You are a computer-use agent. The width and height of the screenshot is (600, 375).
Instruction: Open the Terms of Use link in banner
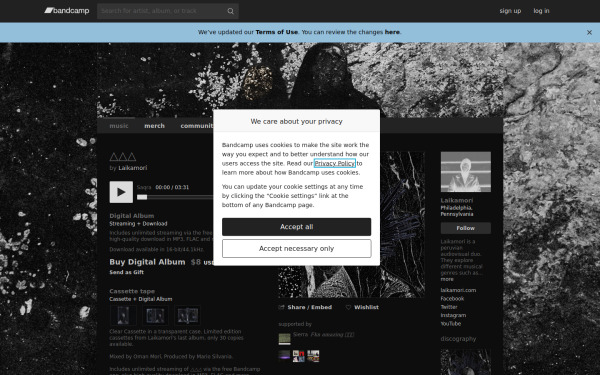point(276,32)
